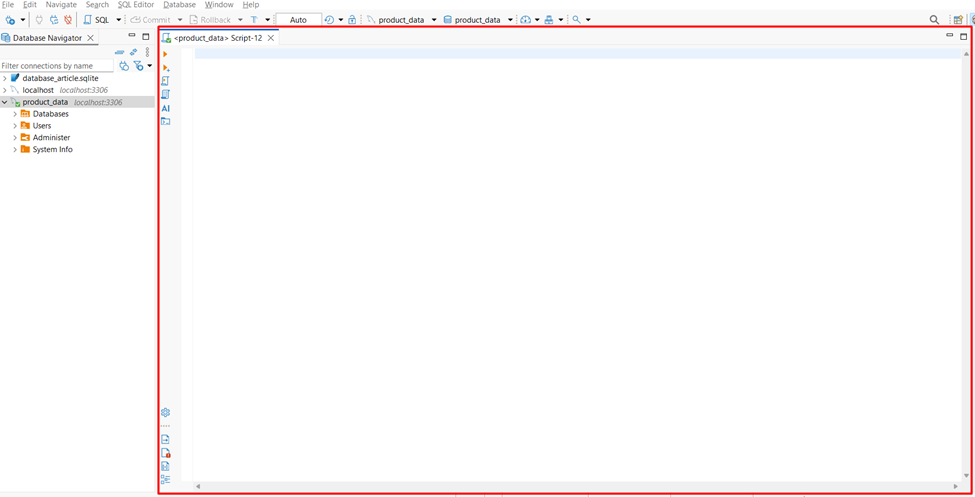Open the Navigate menu
The image size is (975, 497).
pos(61,4)
